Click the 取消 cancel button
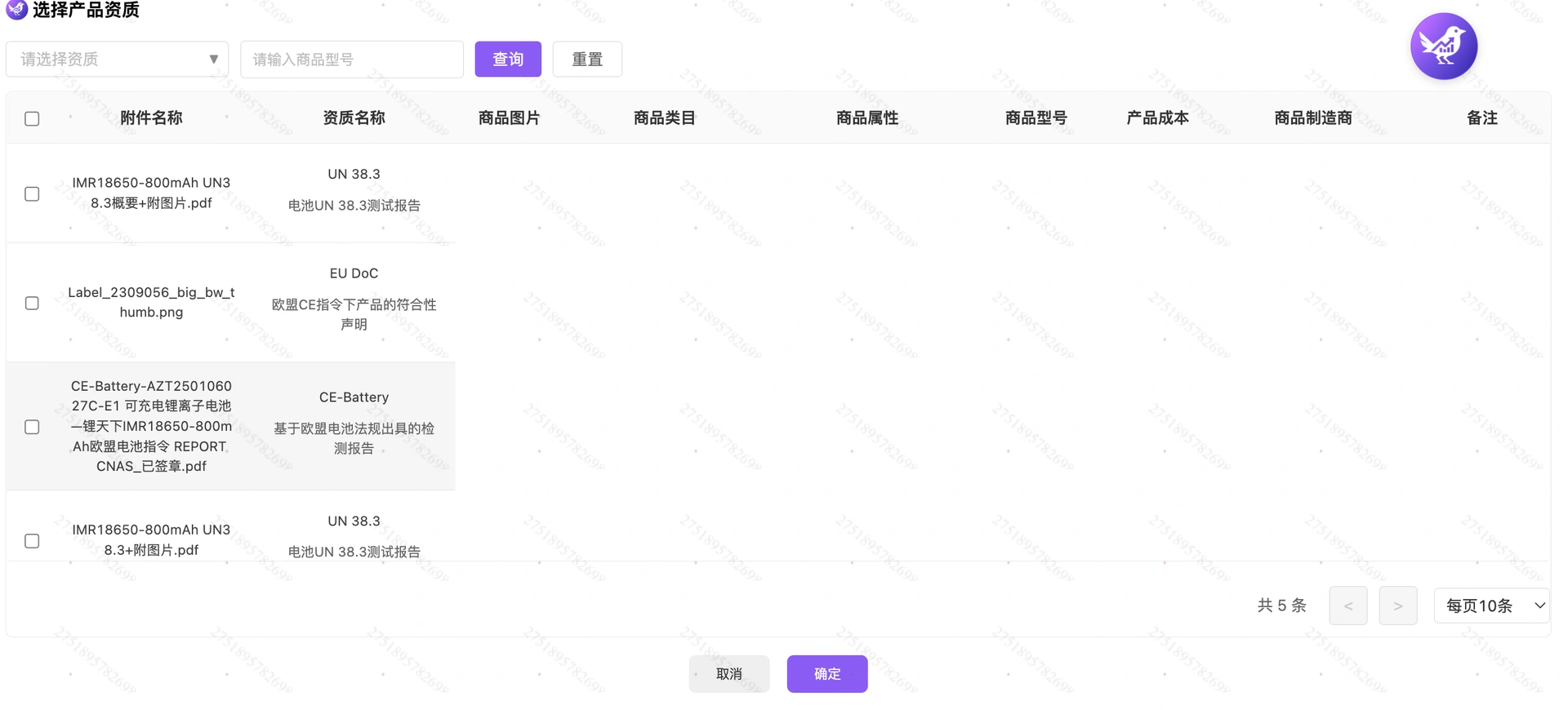This screenshot has width=1568, height=710. pyautogui.click(x=729, y=674)
